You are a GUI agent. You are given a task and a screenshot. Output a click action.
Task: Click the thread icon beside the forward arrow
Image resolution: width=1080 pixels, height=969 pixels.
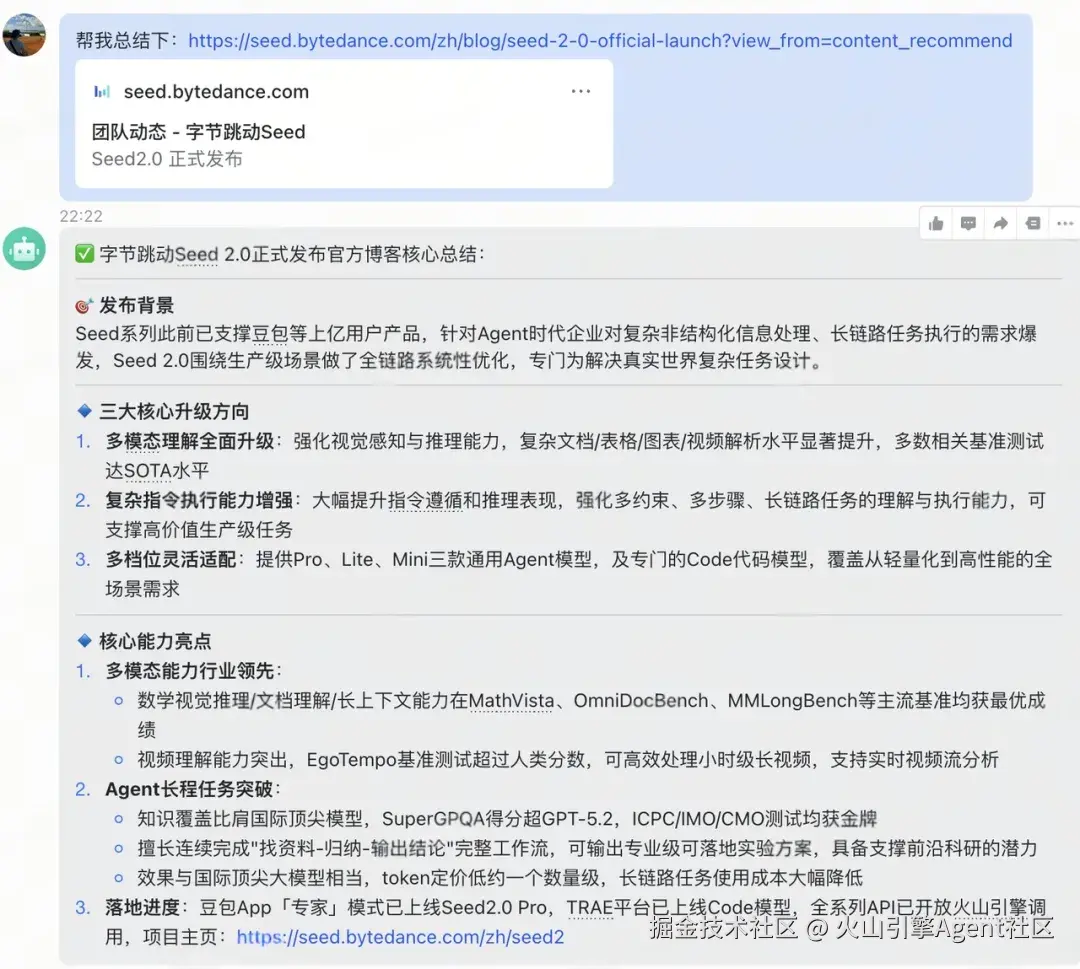coord(1032,223)
